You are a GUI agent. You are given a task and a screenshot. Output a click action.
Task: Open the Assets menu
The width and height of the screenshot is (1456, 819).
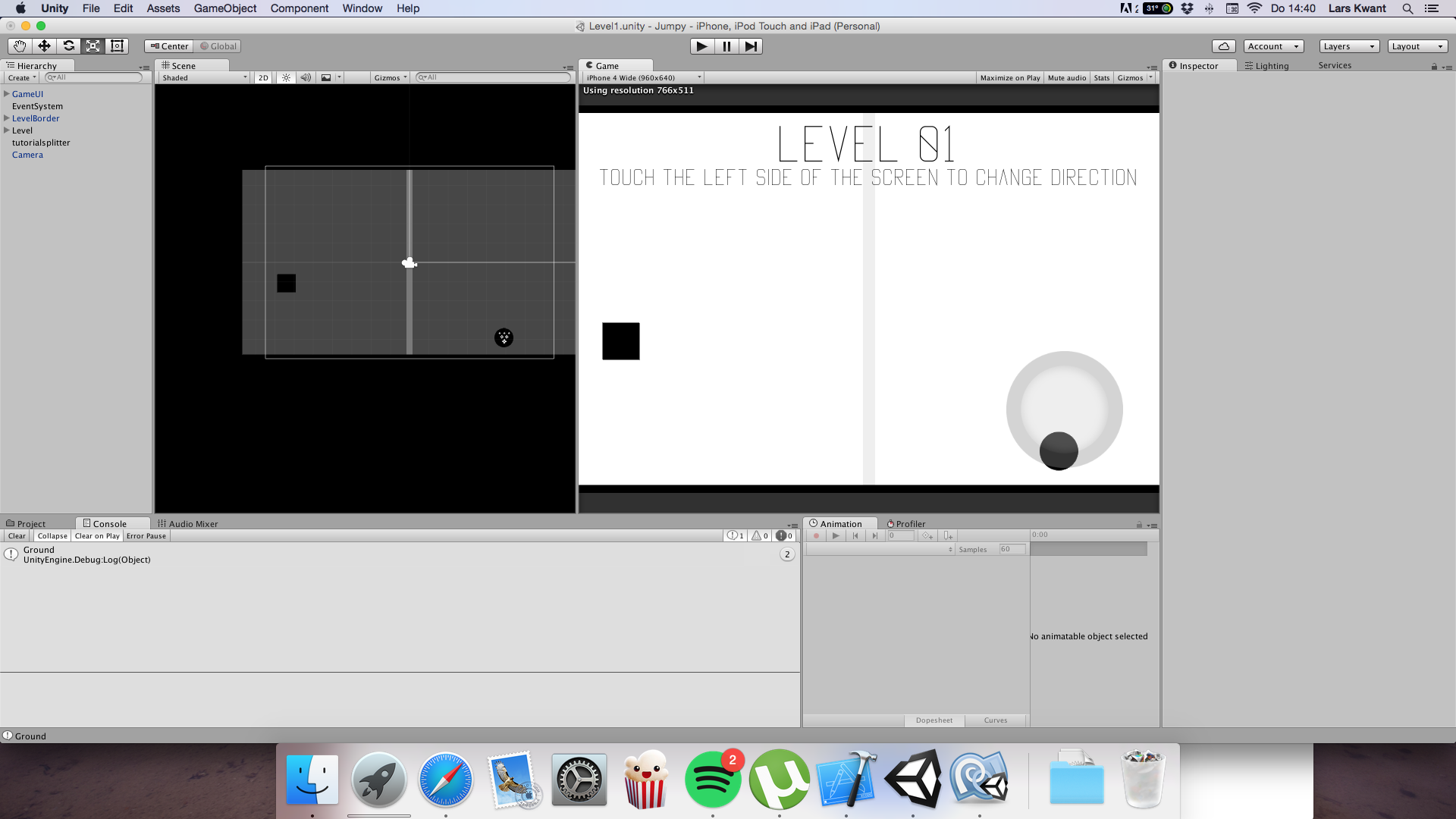(163, 8)
